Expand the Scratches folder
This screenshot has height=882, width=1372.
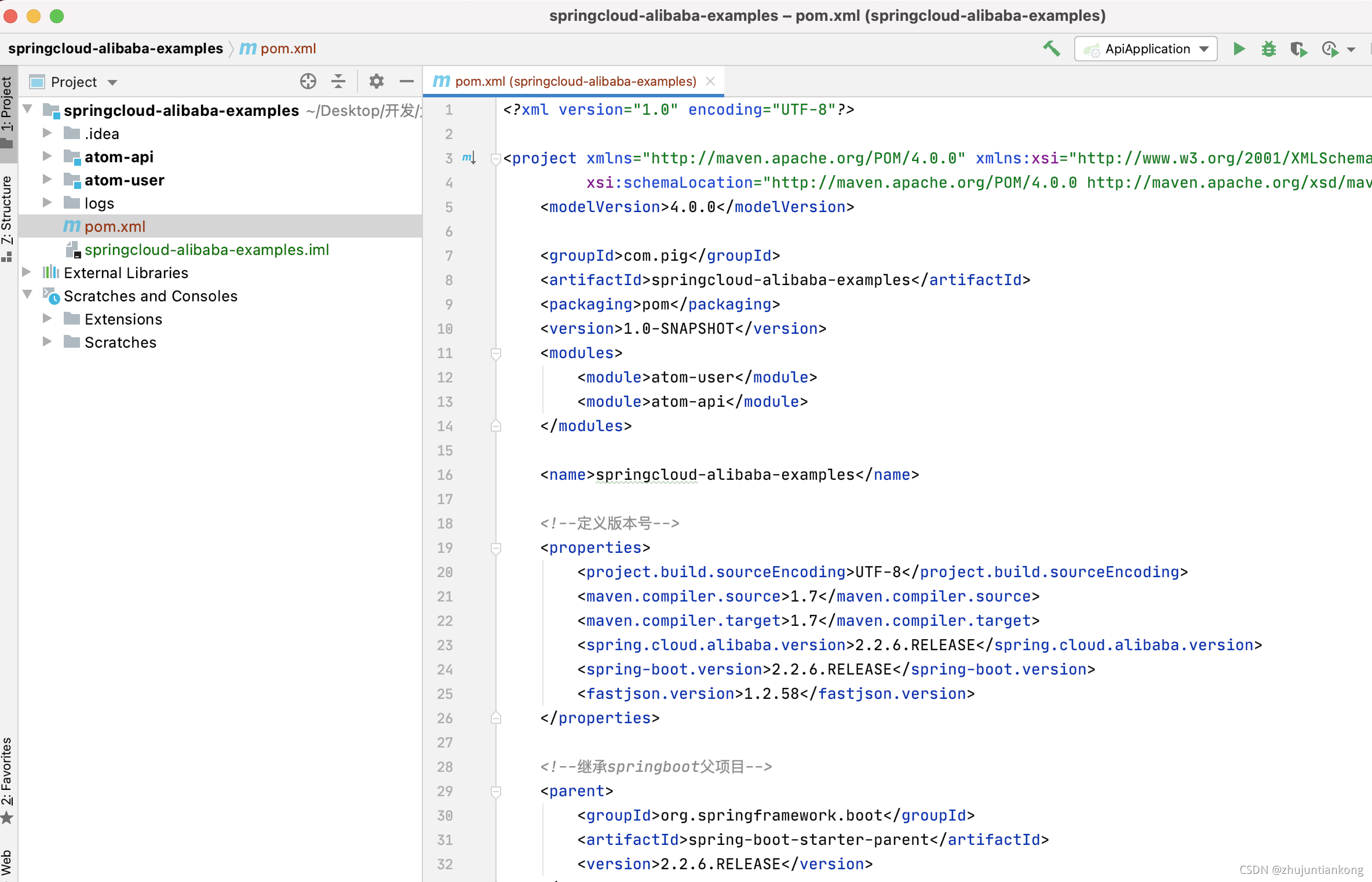(x=48, y=341)
